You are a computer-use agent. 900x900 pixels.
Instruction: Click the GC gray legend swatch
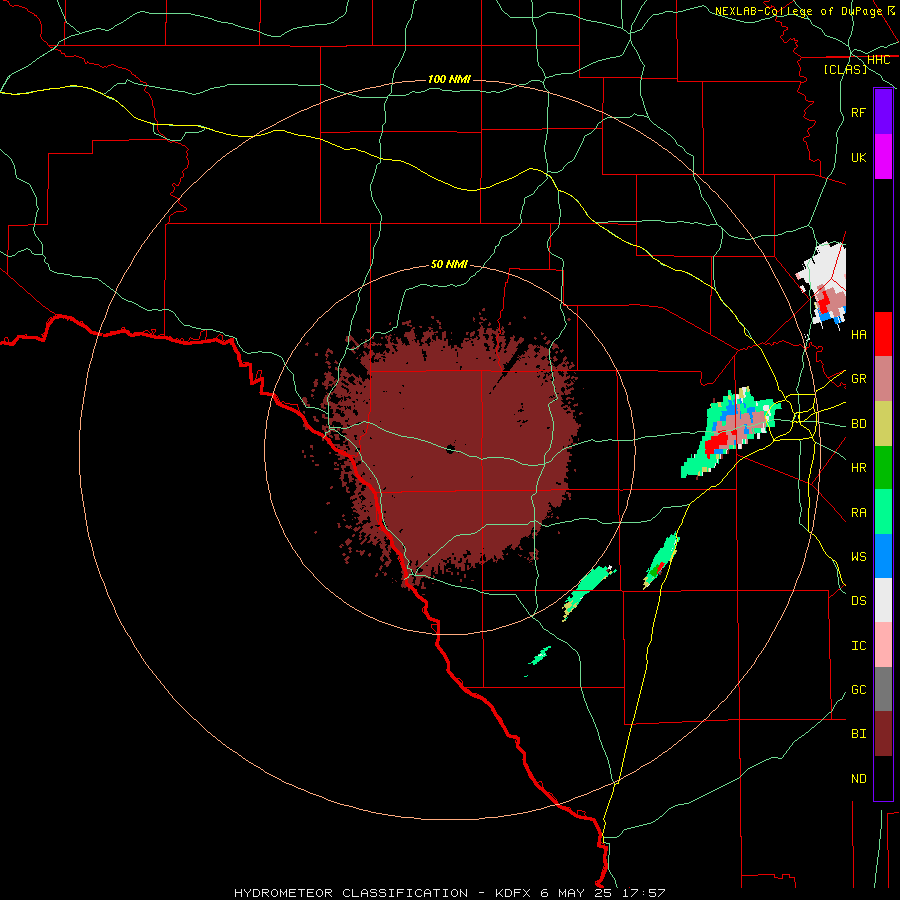coord(883,689)
